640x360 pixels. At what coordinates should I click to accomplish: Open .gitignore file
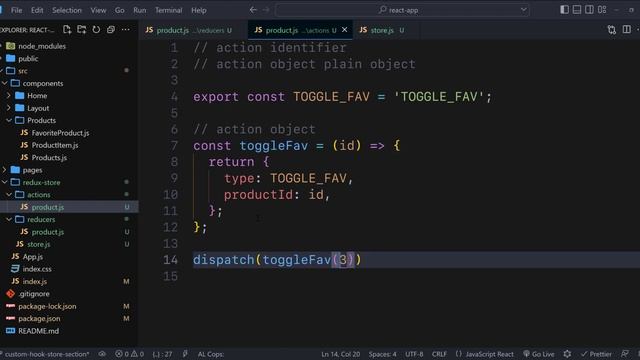33,294
